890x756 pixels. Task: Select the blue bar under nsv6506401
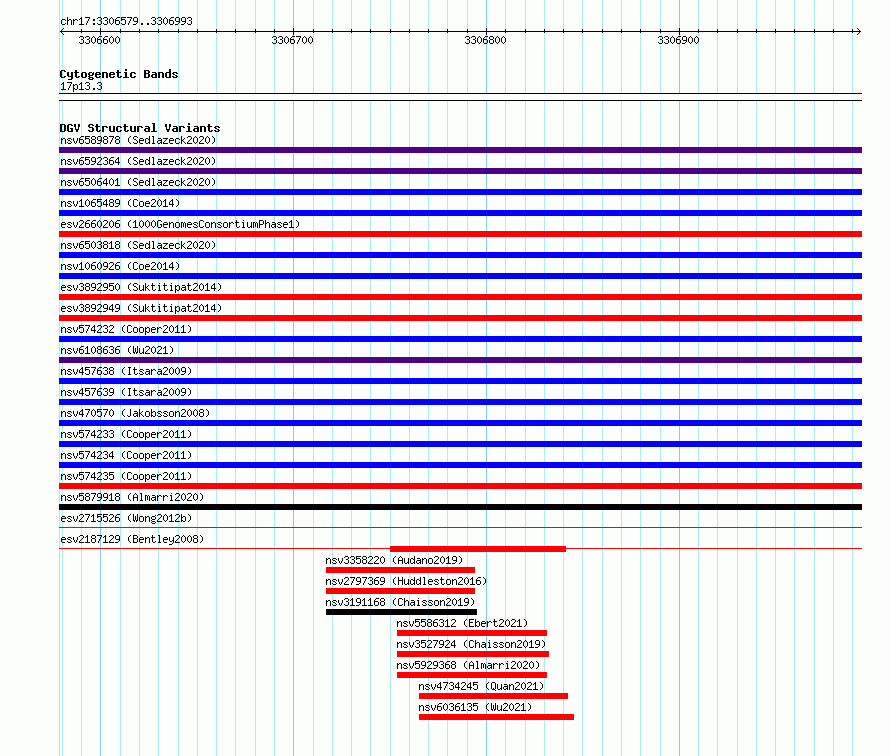coord(460,192)
